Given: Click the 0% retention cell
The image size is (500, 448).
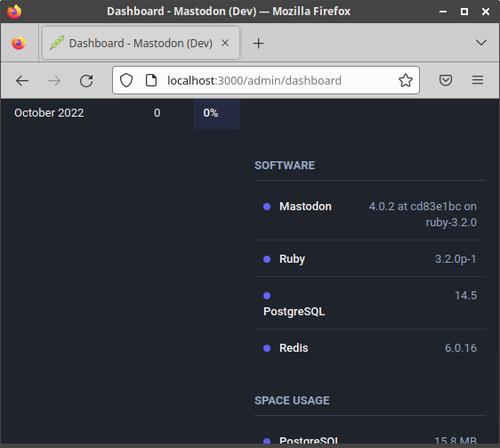Looking at the screenshot, I should pos(217,113).
